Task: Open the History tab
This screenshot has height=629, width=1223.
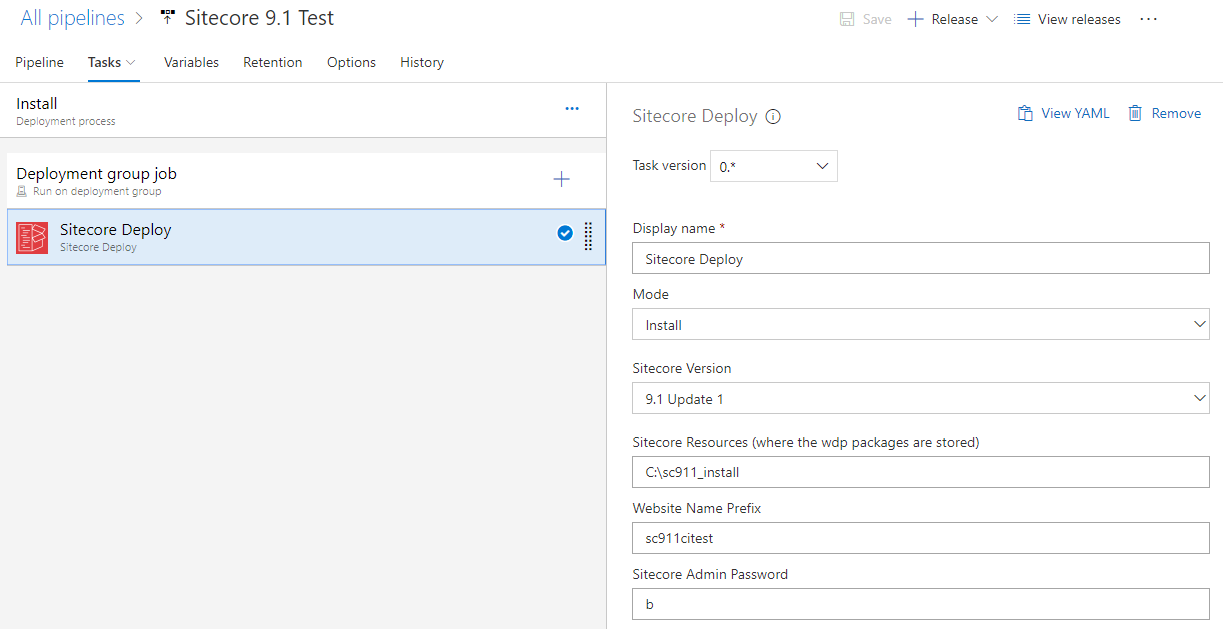Action: (x=422, y=62)
